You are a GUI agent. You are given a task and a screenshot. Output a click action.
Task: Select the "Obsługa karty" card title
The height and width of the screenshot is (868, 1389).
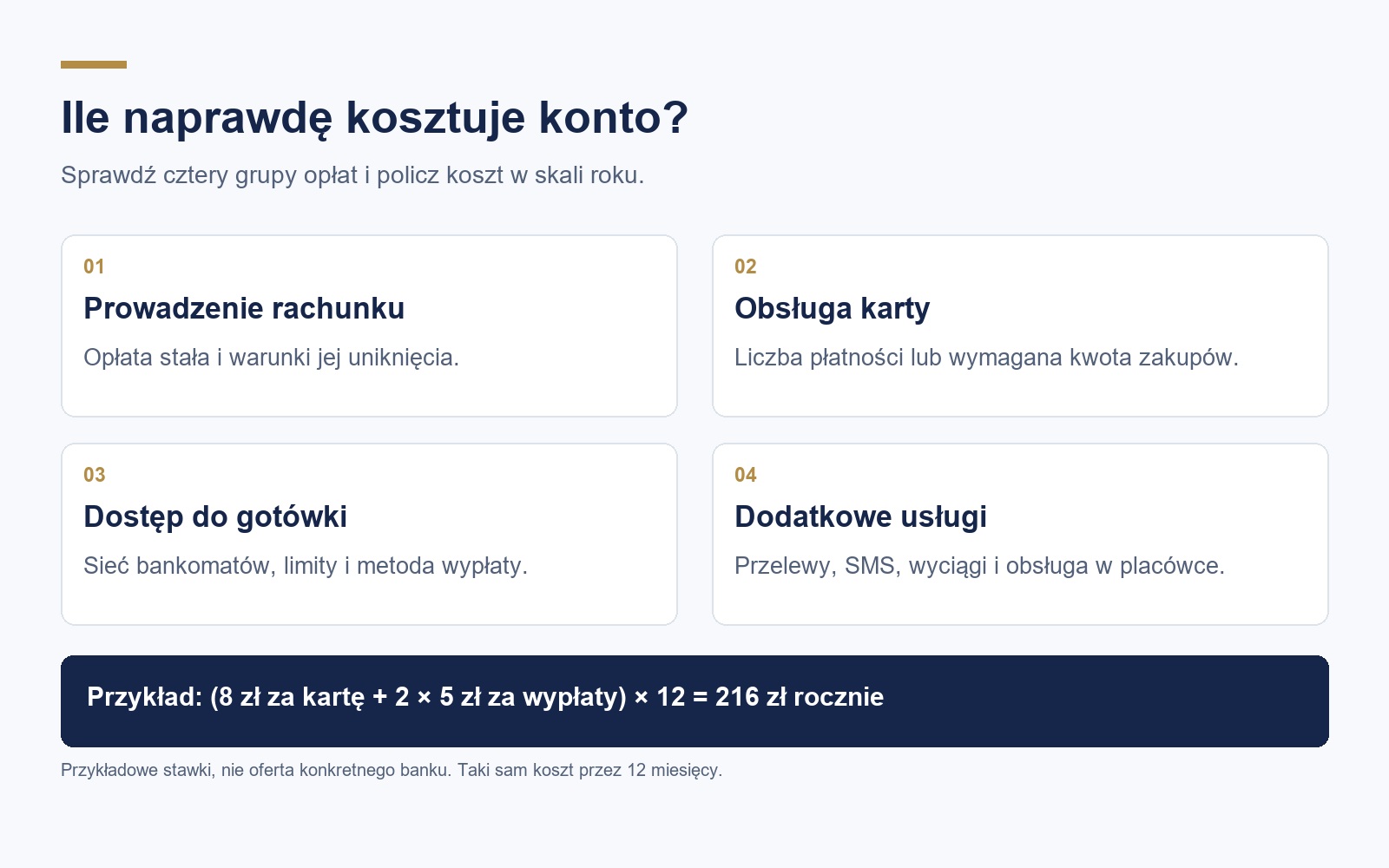(x=832, y=308)
